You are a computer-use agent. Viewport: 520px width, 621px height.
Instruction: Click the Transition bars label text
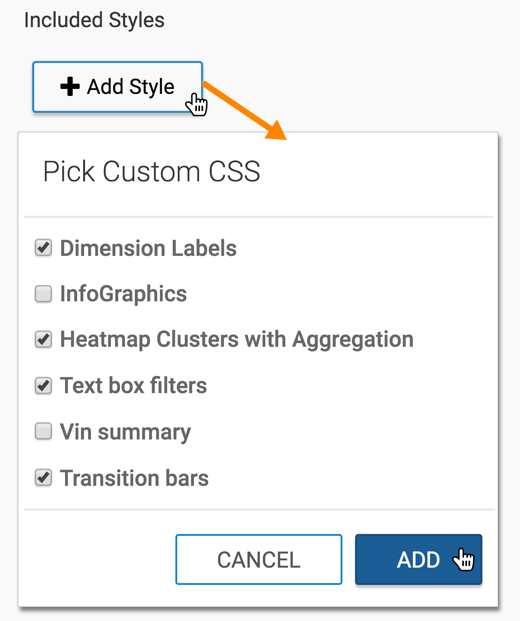click(x=134, y=478)
